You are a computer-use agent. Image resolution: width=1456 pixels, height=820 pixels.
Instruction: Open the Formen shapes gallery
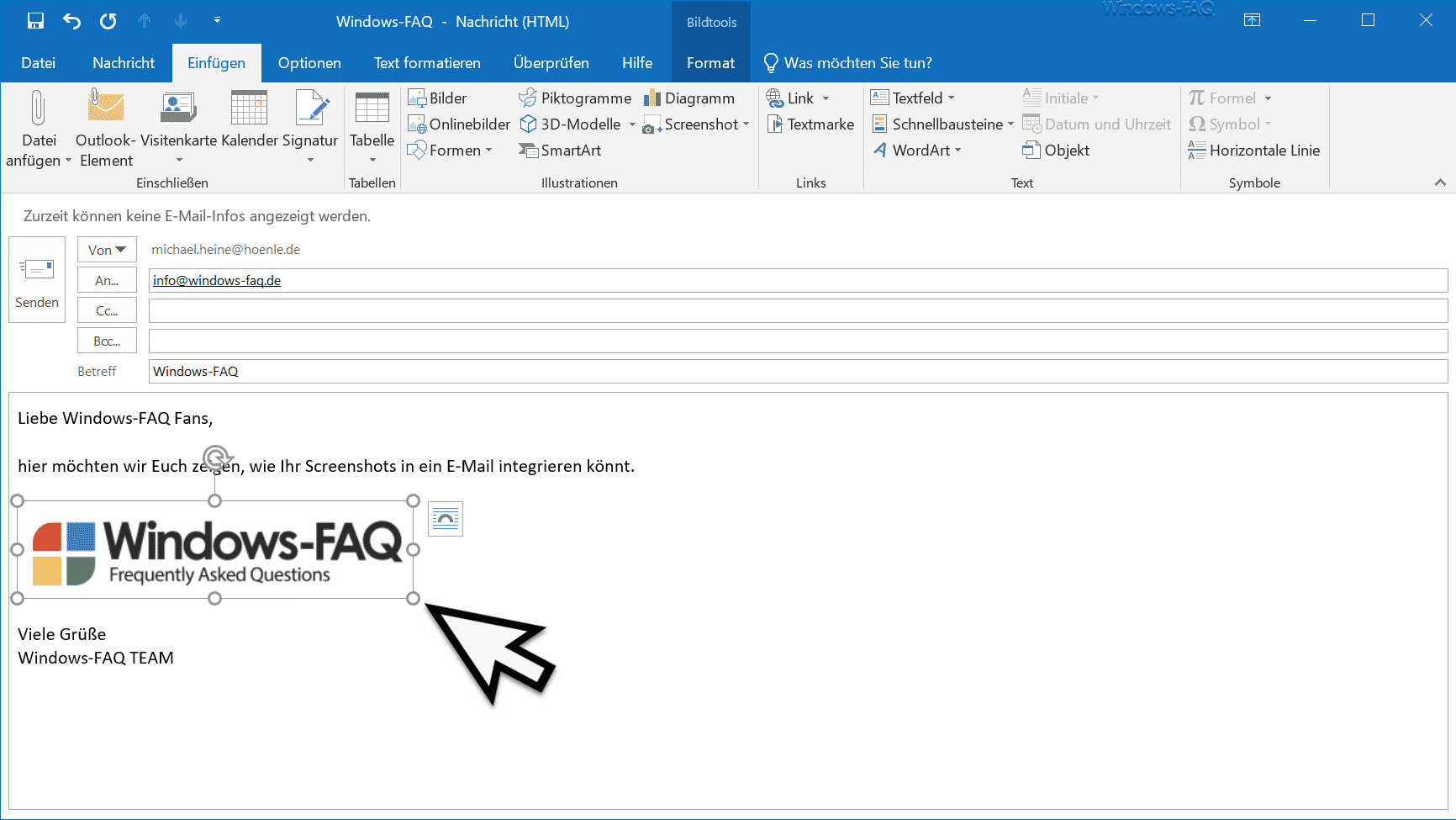tap(450, 151)
